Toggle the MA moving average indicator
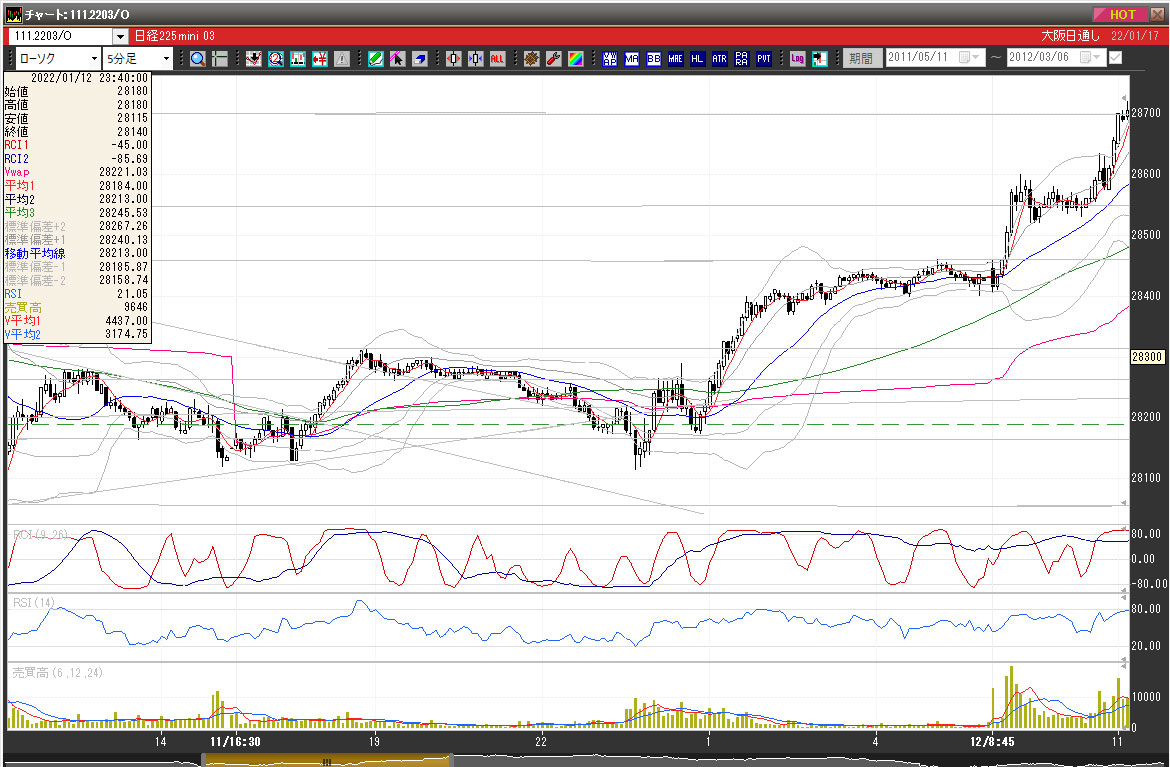Image resolution: width=1170 pixels, height=767 pixels. click(631, 58)
